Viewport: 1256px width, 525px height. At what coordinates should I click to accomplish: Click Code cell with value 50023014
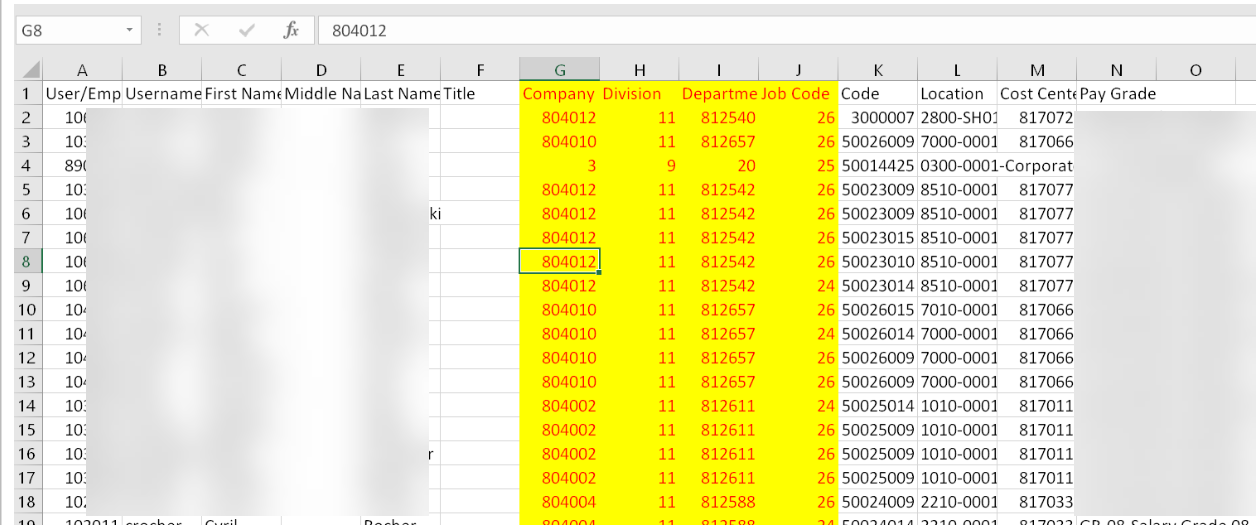point(877,285)
